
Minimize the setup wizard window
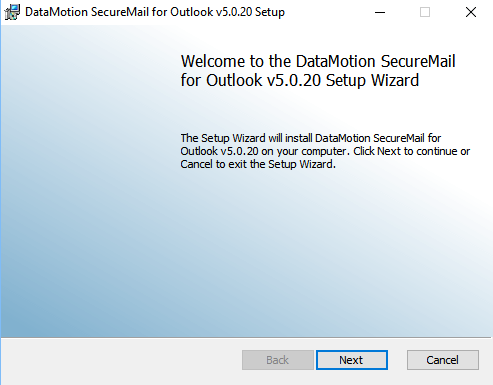click(380, 12)
